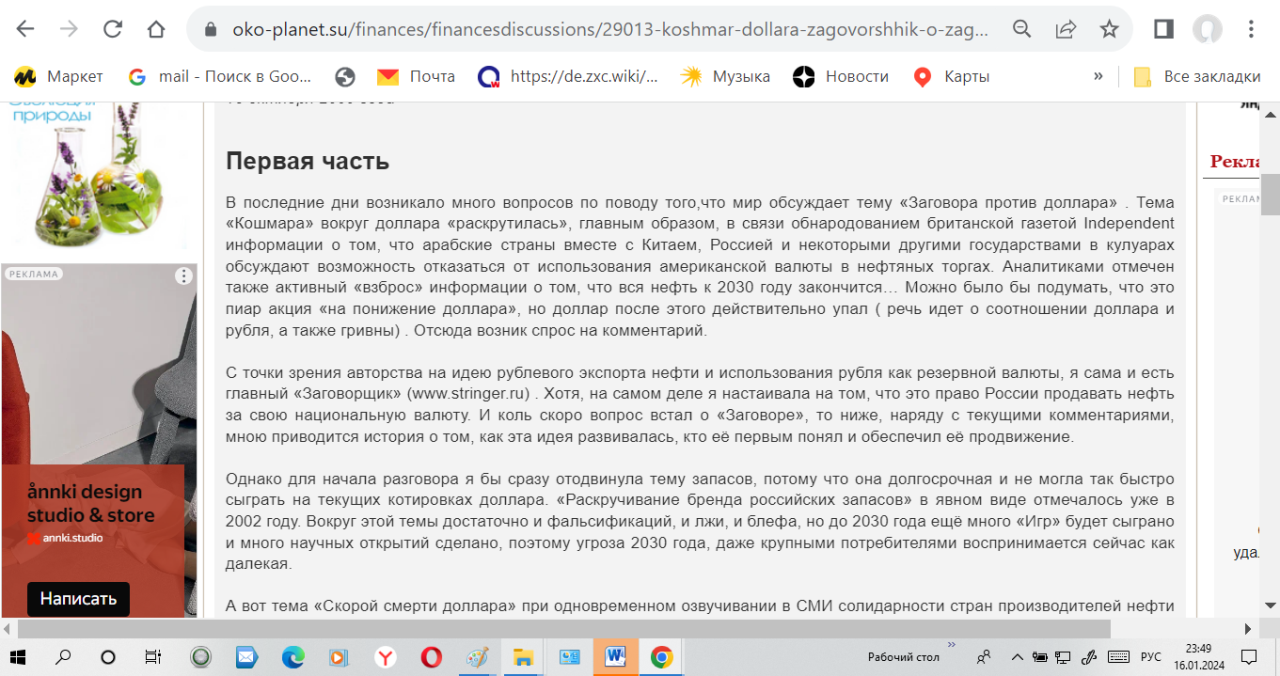Launch Microsoft Edge from taskbar

[293, 657]
